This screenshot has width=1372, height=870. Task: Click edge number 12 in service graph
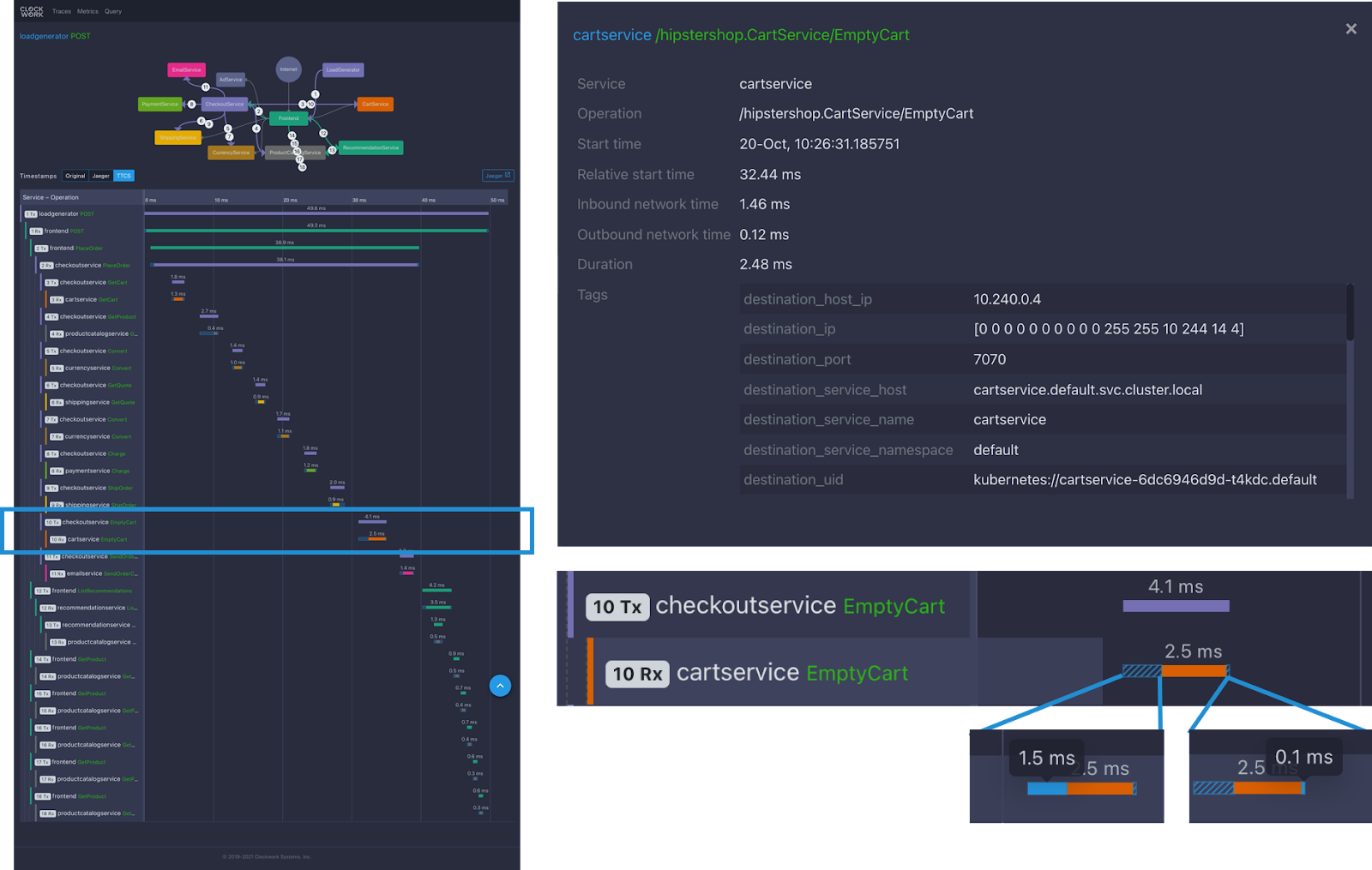pos(323,133)
